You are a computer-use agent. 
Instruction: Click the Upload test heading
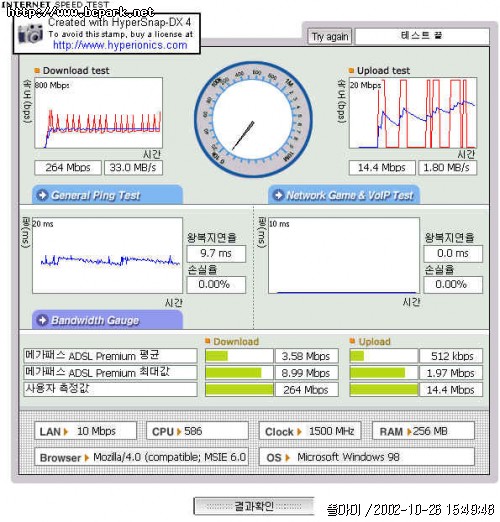[x=383, y=71]
